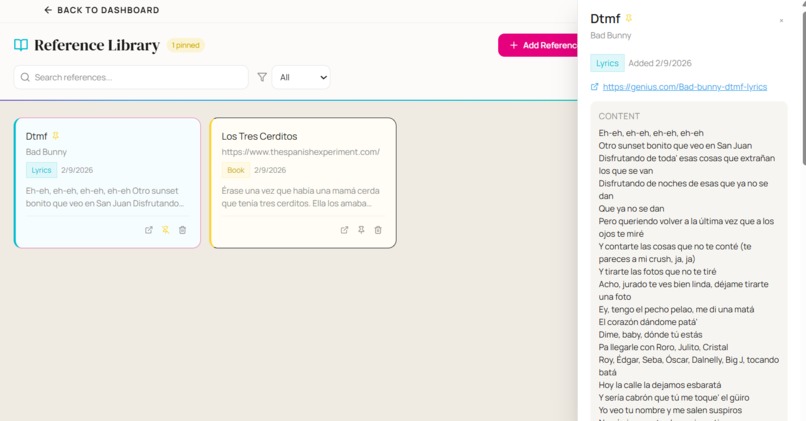Click the Add Reference button
This screenshot has height=421, width=806.
click(x=538, y=45)
